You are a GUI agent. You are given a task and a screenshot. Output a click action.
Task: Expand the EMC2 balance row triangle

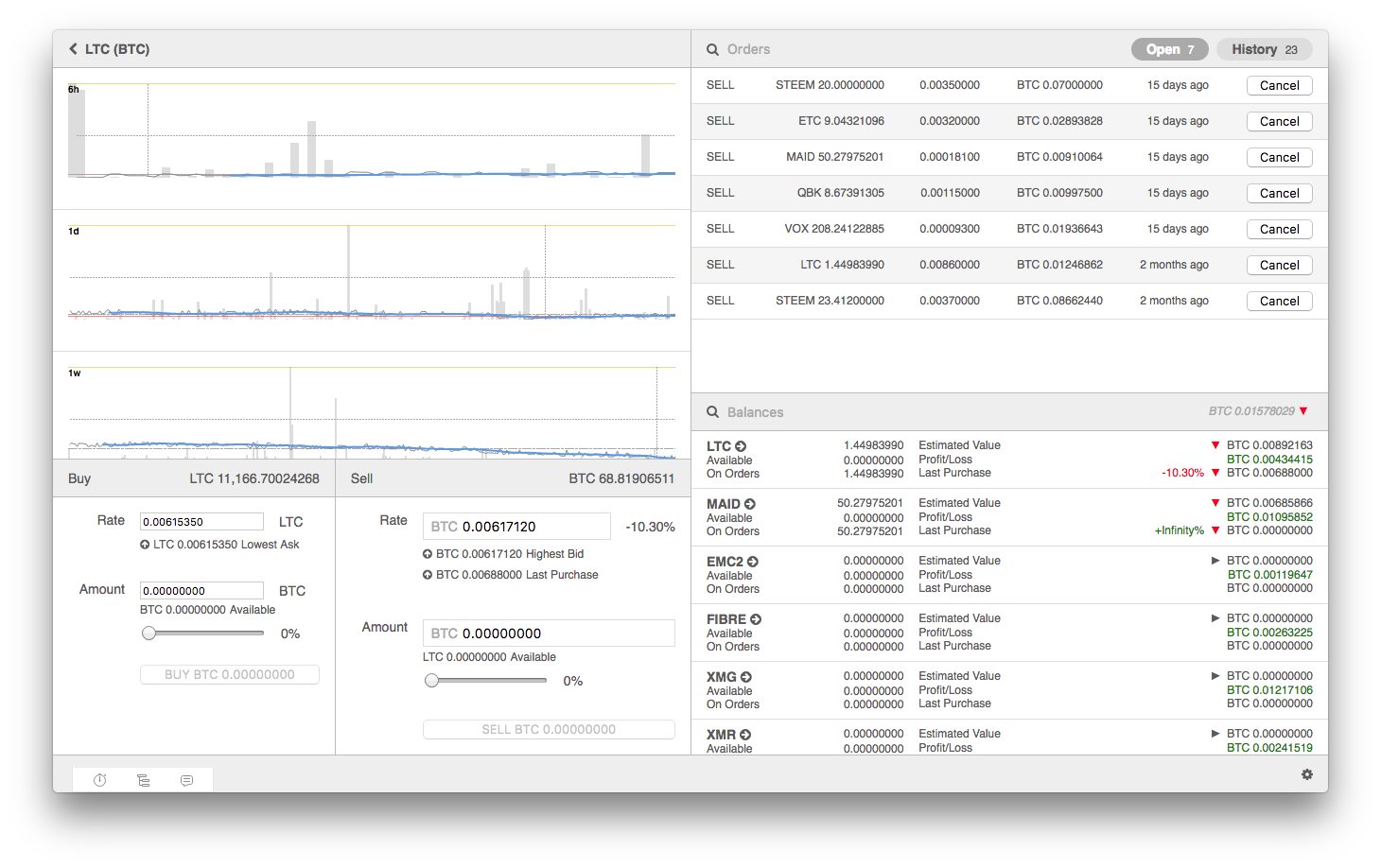click(1215, 561)
